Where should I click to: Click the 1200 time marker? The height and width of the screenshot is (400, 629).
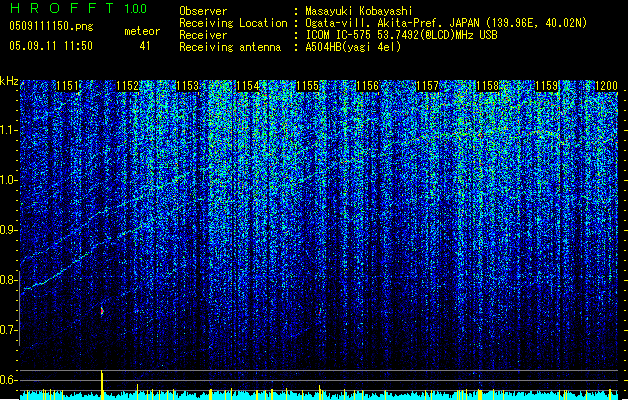(607, 86)
